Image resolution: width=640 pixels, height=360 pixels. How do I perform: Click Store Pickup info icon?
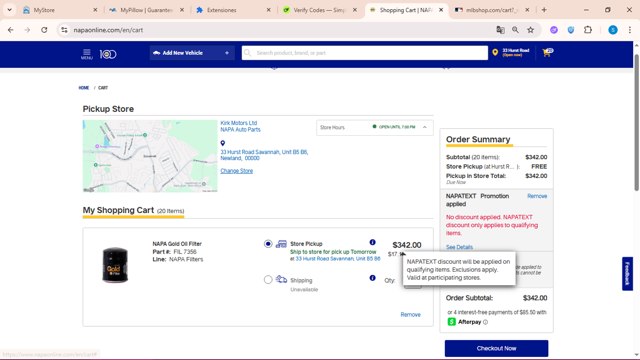(x=372, y=242)
